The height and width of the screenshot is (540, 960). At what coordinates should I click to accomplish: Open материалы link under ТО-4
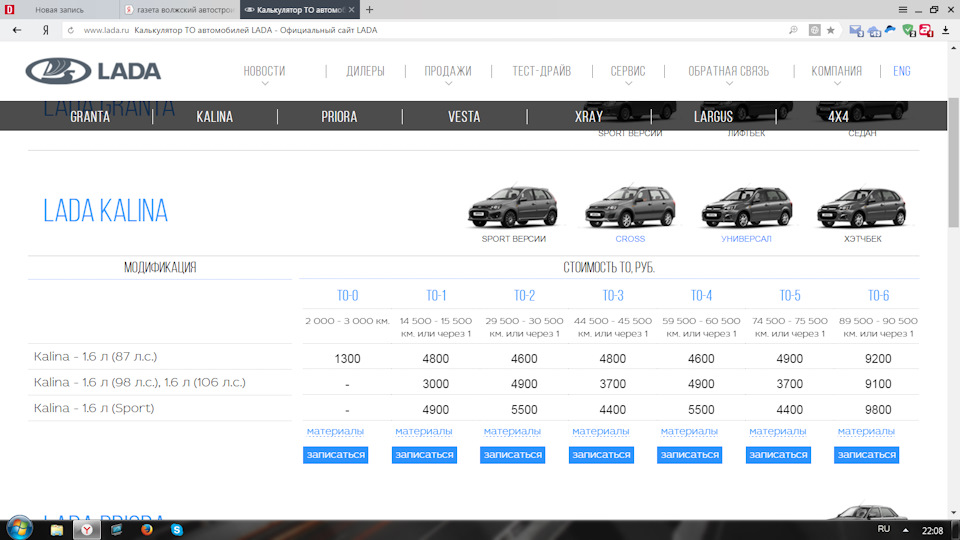[x=689, y=432]
